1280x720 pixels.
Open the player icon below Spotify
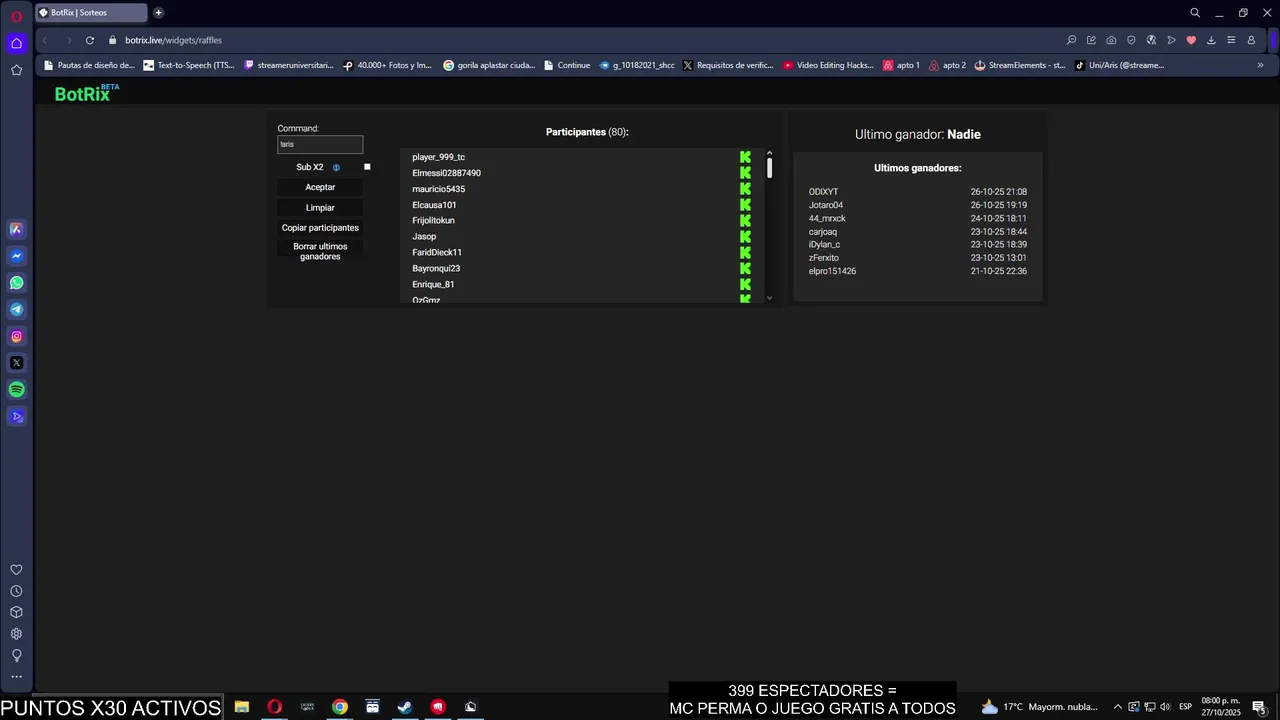[16, 417]
